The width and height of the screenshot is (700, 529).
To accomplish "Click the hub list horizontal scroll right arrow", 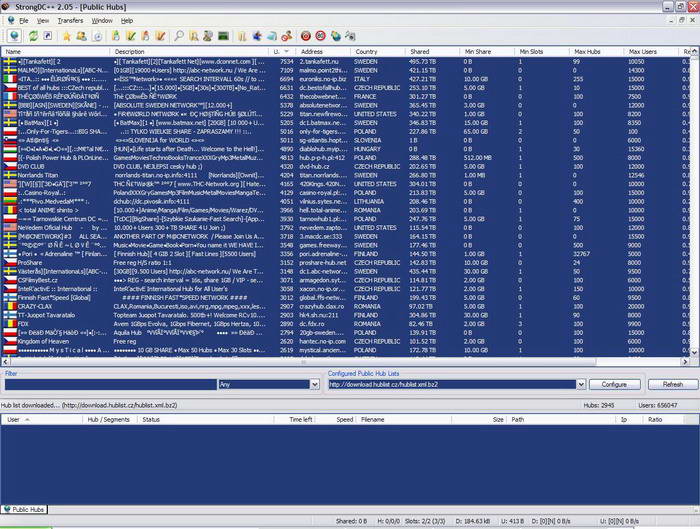I will (685, 362).
